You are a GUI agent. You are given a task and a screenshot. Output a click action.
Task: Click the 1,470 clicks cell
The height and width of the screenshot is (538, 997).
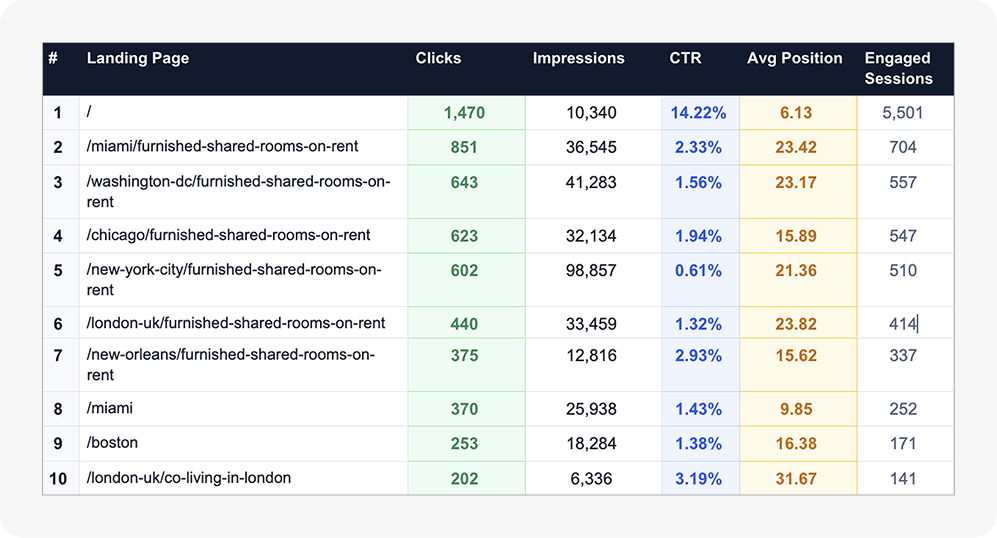coord(464,113)
